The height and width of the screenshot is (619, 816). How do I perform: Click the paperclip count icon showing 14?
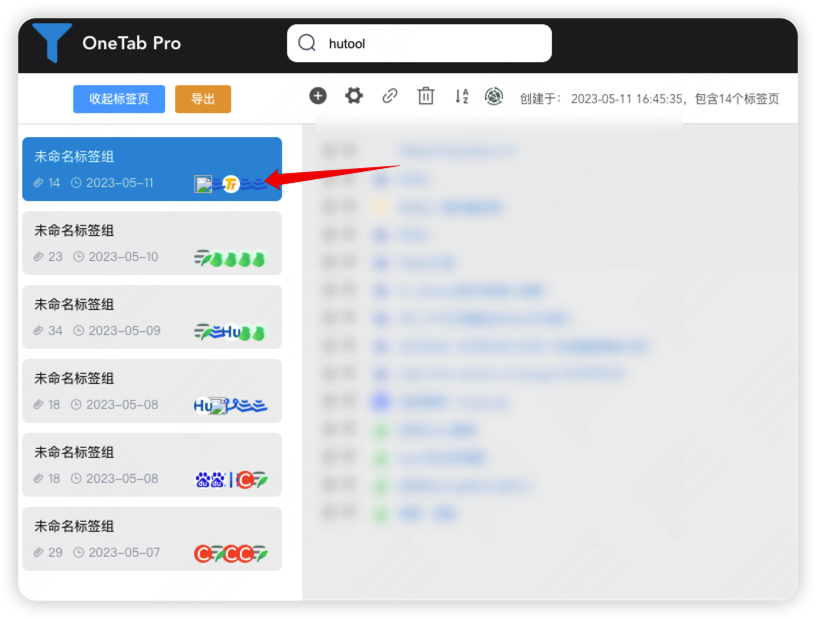[x=38, y=184]
